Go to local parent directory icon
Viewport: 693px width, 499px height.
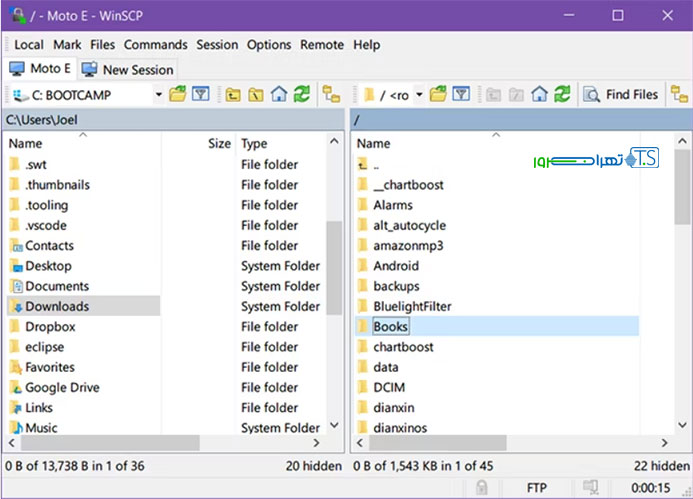point(233,95)
